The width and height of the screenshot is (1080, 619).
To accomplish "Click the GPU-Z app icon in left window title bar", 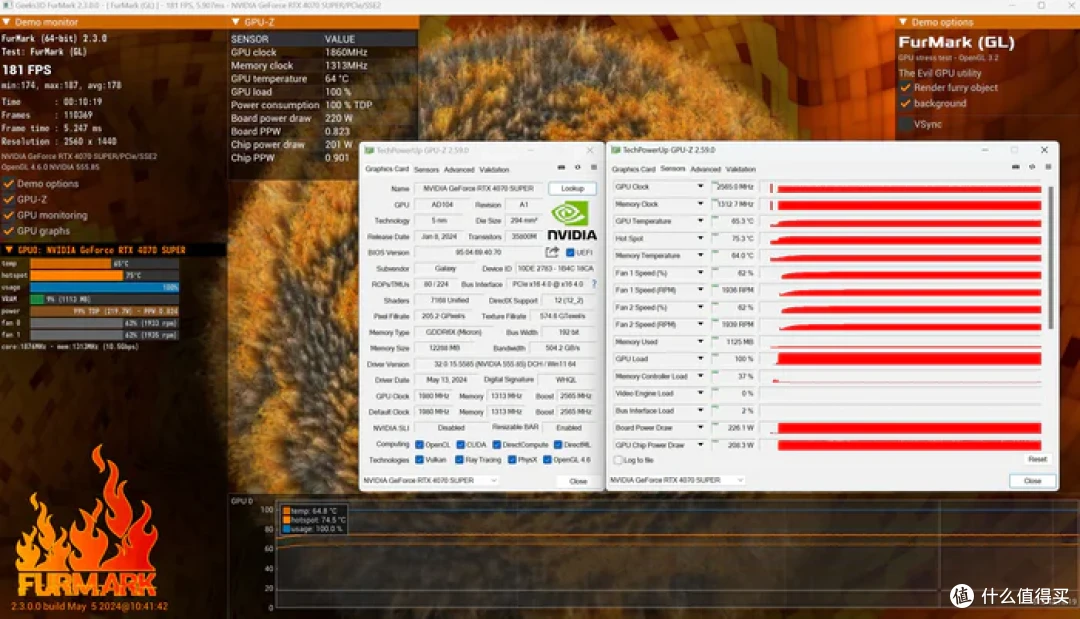I will click(369, 150).
